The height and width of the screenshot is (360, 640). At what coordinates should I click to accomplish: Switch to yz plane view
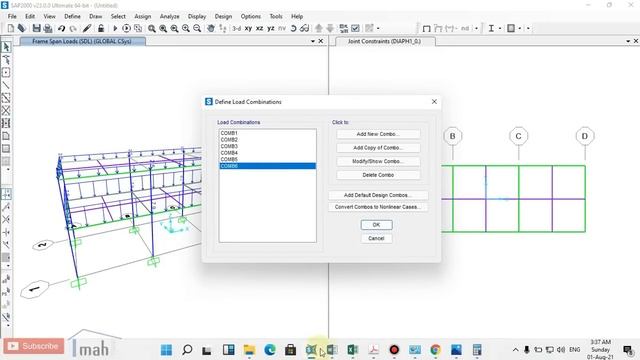click(271, 28)
